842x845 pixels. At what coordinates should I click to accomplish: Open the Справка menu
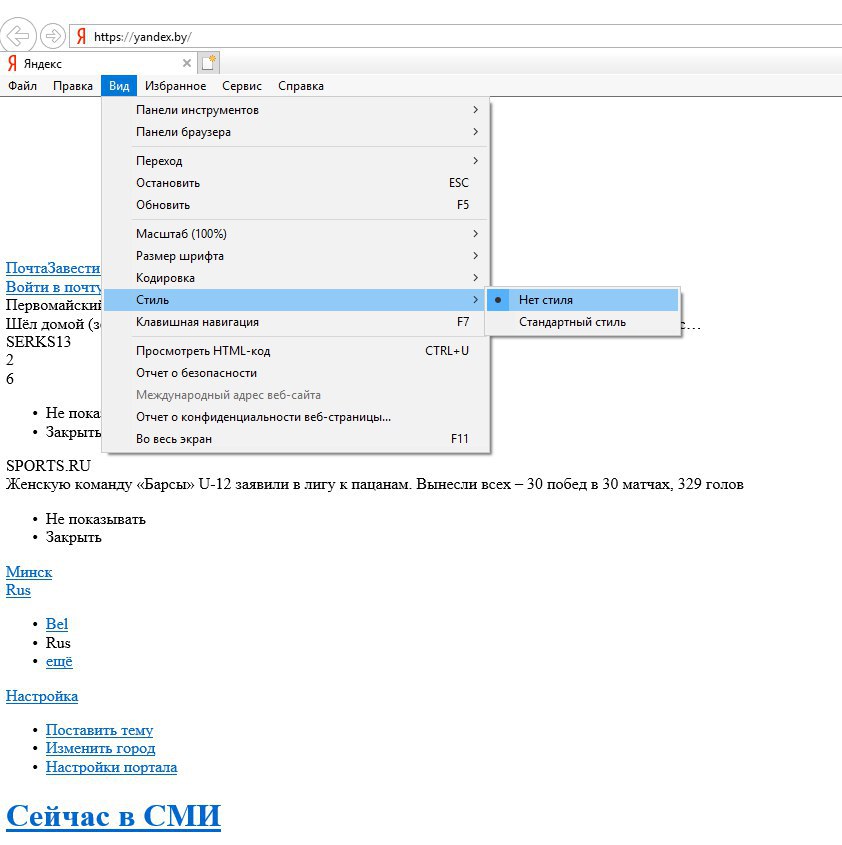(301, 86)
